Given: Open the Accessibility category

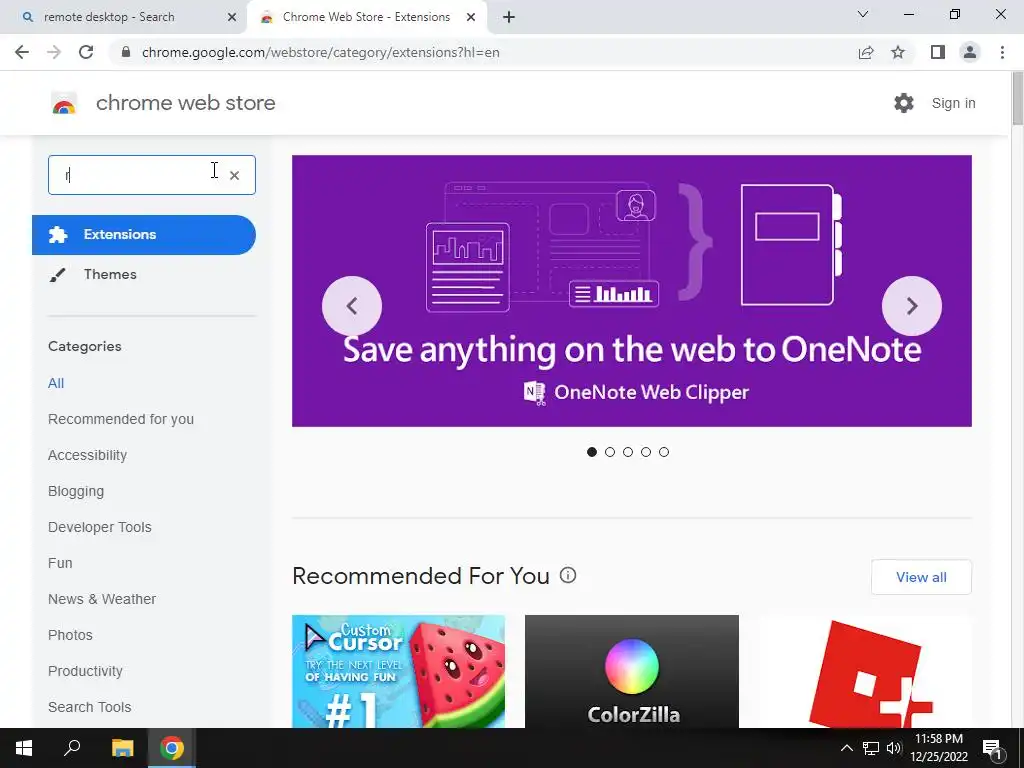Looking at the screenshot, I should (x=88, y=455).
